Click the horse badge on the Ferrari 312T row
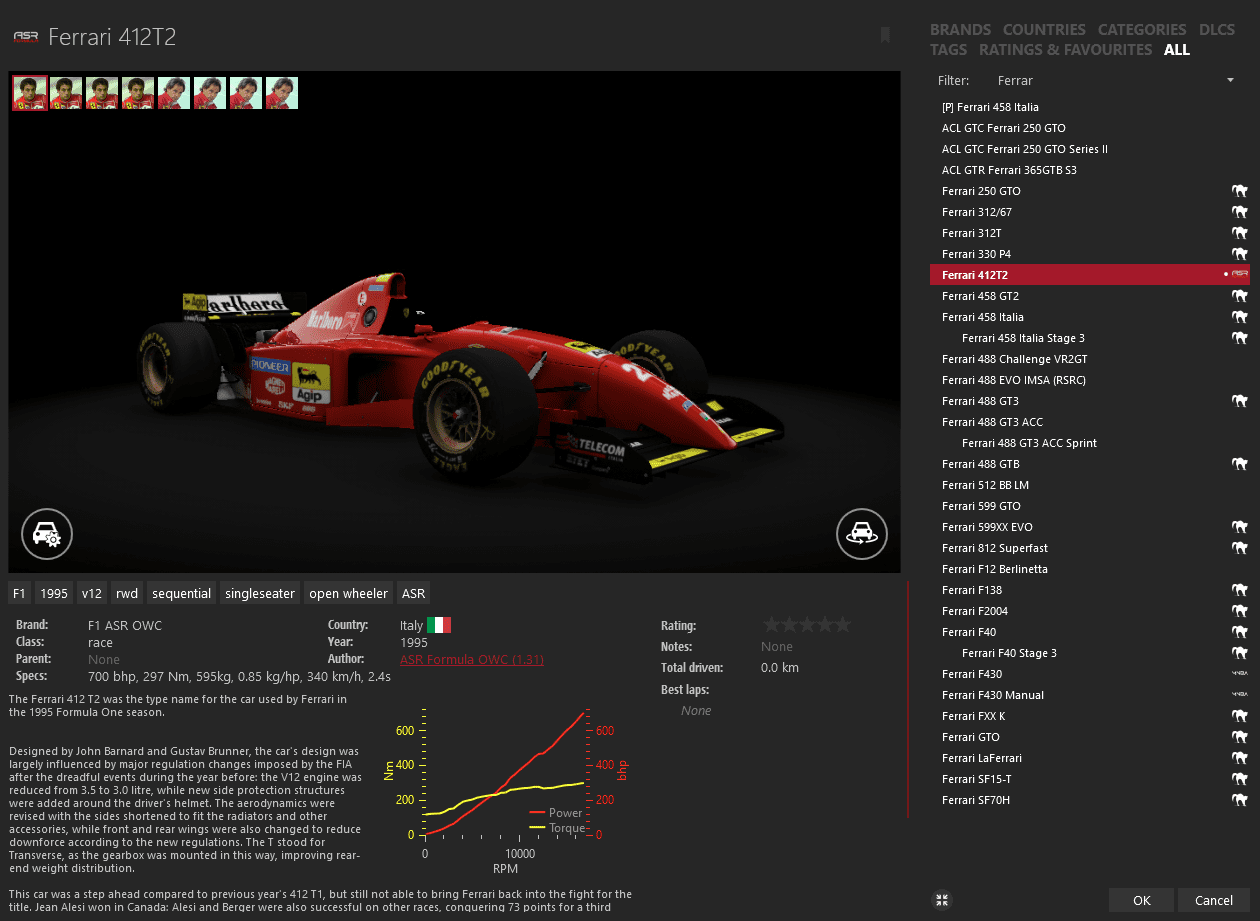The height and width of the screenshot is (921, 1260). [1240, 233]
